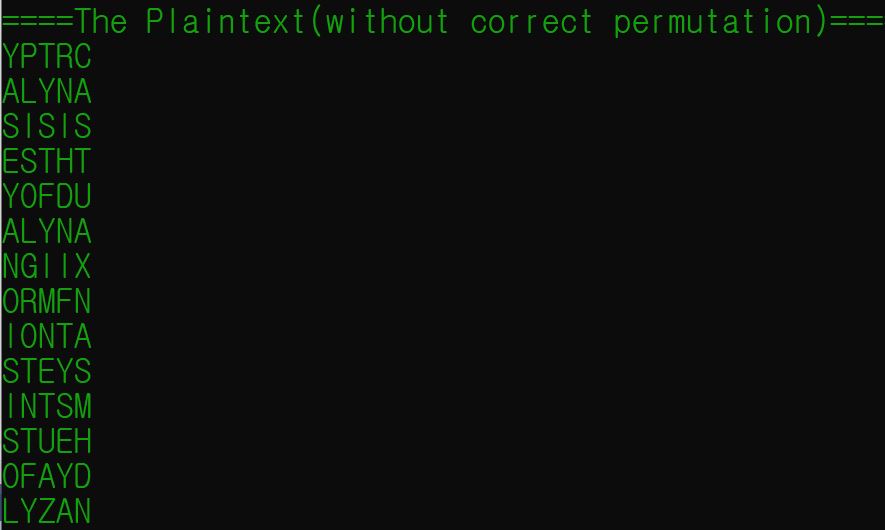Viewport: 885px width, 530px height.
Task: Click the SISIS text line
Action: tap(47, 126)
